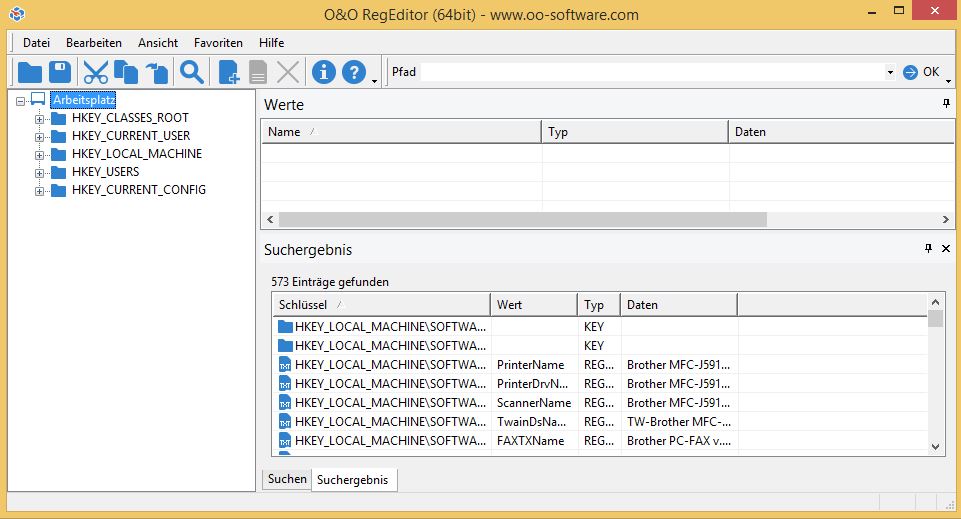The image size is (961, 519).
Task: Sort Werte list by Name column
Action: tap(401, 132)
